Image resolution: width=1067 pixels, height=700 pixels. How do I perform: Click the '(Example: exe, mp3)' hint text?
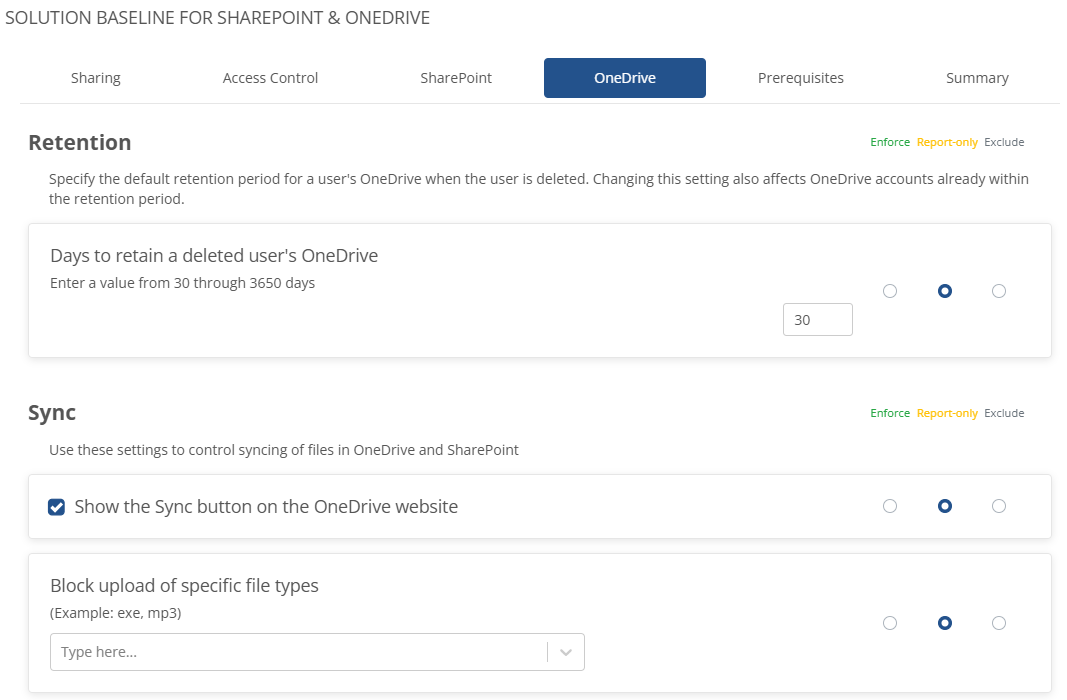click(x=116, y=613)
